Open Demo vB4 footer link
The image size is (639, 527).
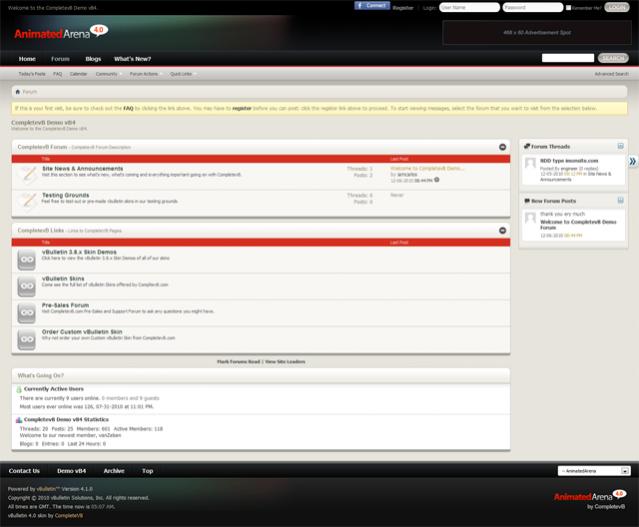[71, 471]
